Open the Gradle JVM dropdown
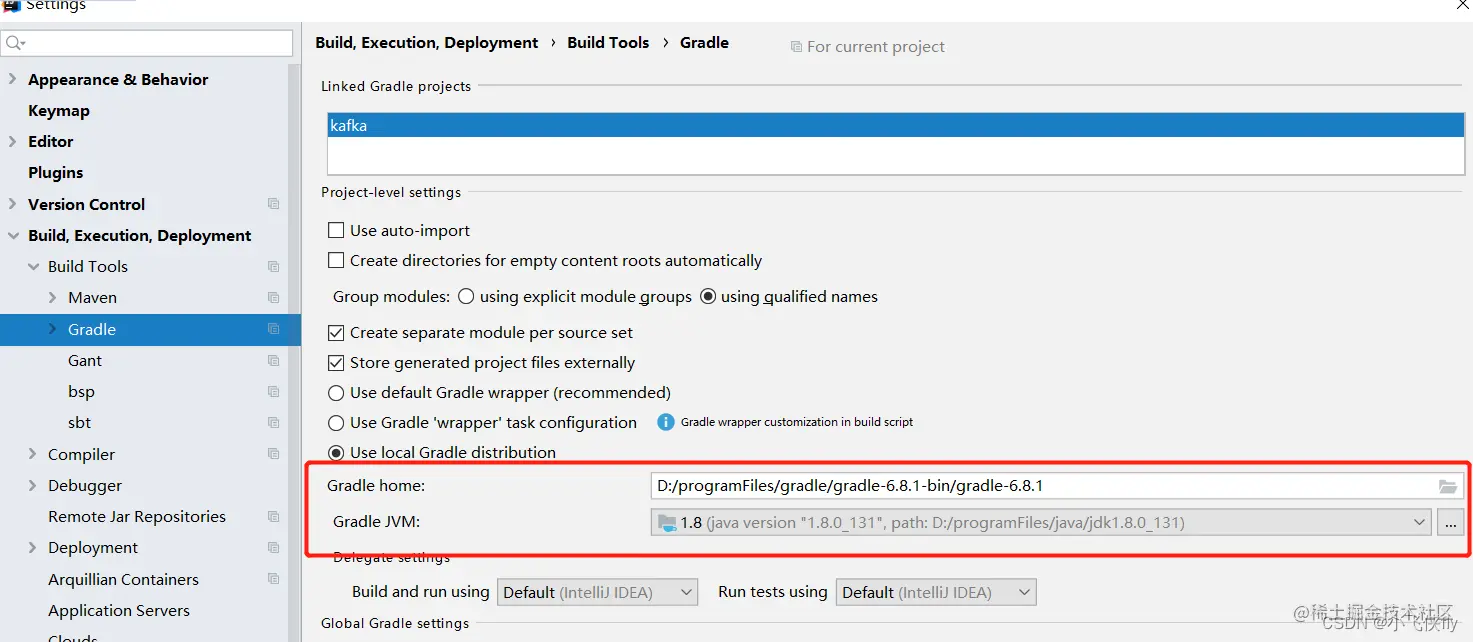Viewport: 1473px width, 642px height. point(1040,522)
